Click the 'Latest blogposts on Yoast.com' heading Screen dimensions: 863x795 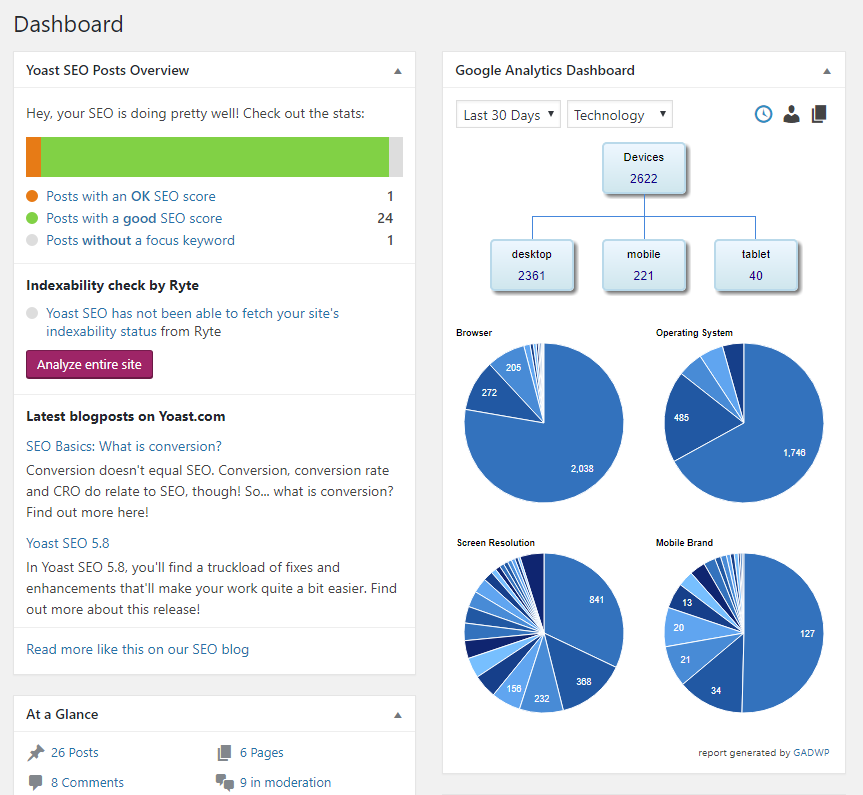(x=125, y=416)
